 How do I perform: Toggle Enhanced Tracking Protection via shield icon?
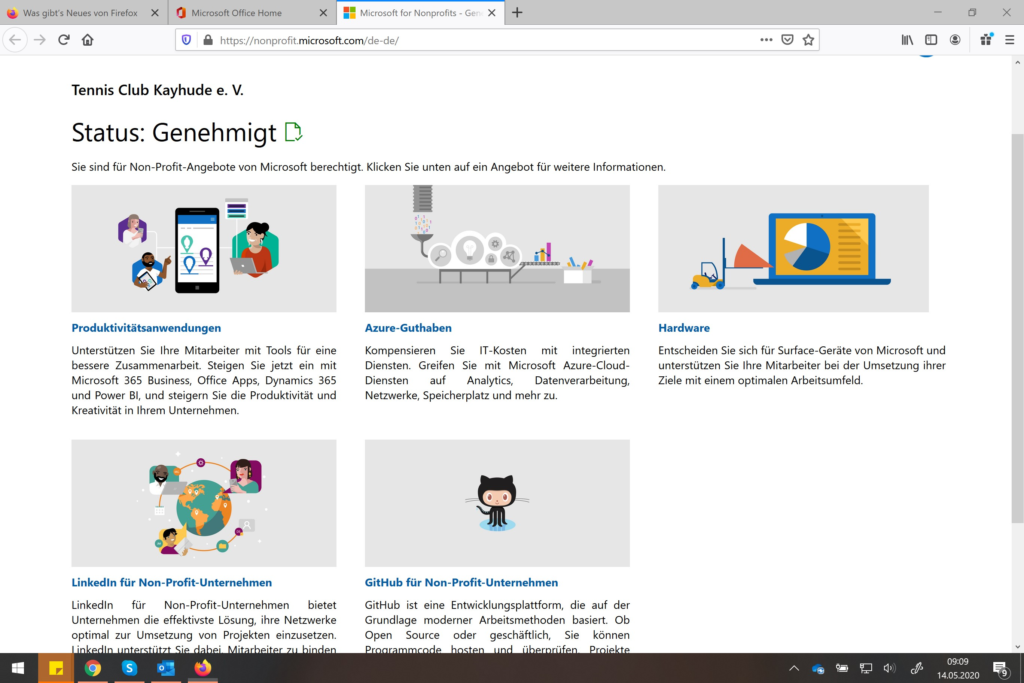pyautogui.click(x=188, y=40)
